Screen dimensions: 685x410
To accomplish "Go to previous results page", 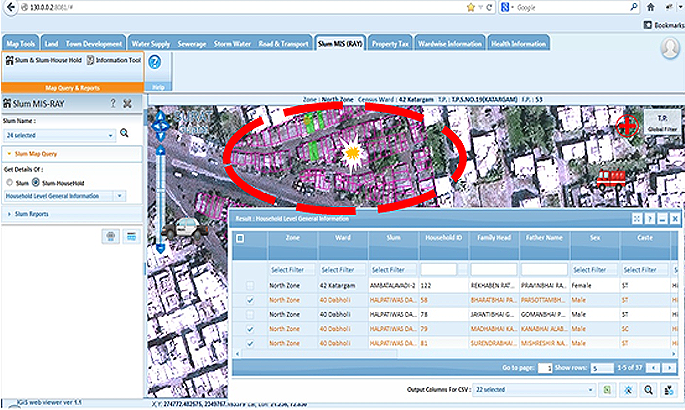I will click(653, 368).
